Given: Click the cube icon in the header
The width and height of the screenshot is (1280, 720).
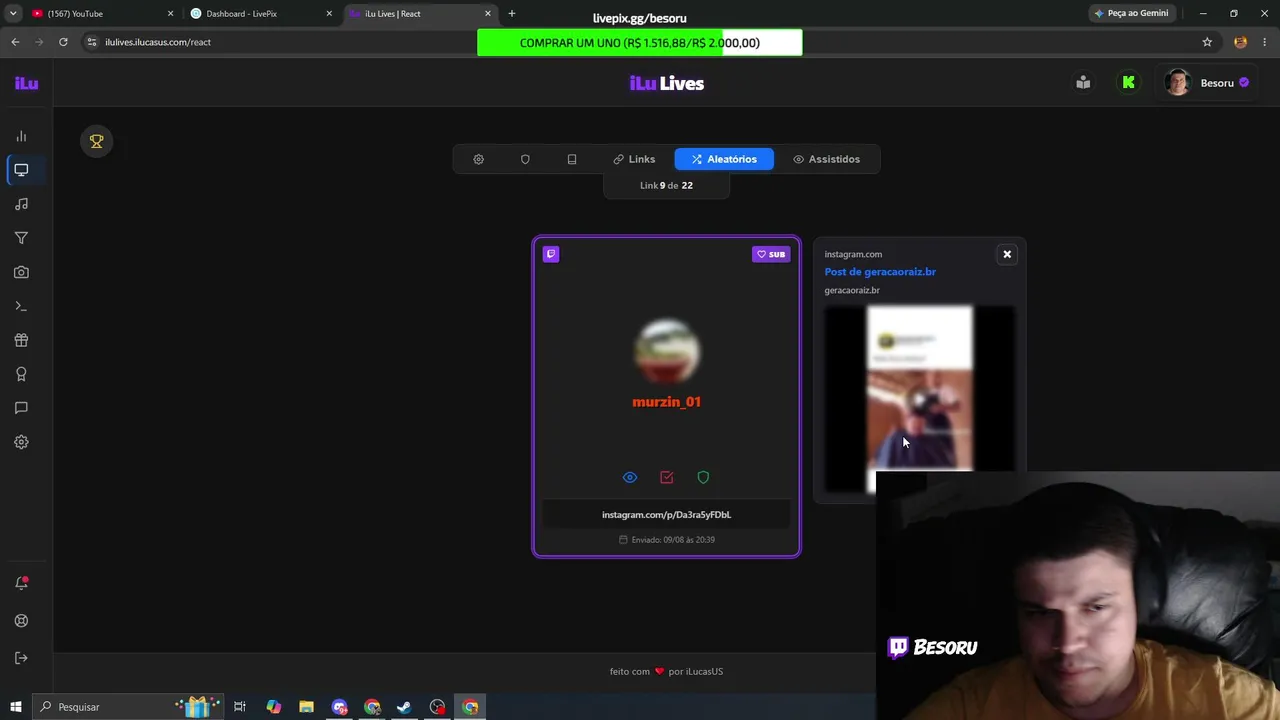Looking at the screenshot, I should (1083, 83).
